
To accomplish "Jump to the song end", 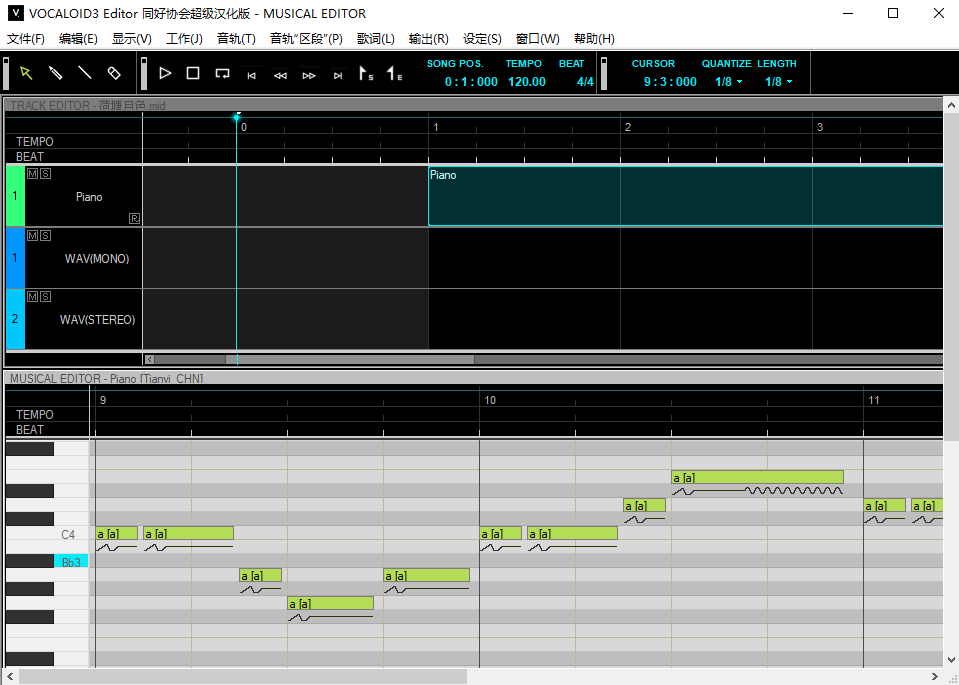I will pos(338,76).
